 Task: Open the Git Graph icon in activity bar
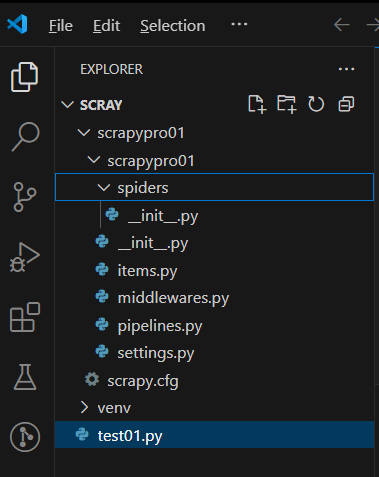25,437
